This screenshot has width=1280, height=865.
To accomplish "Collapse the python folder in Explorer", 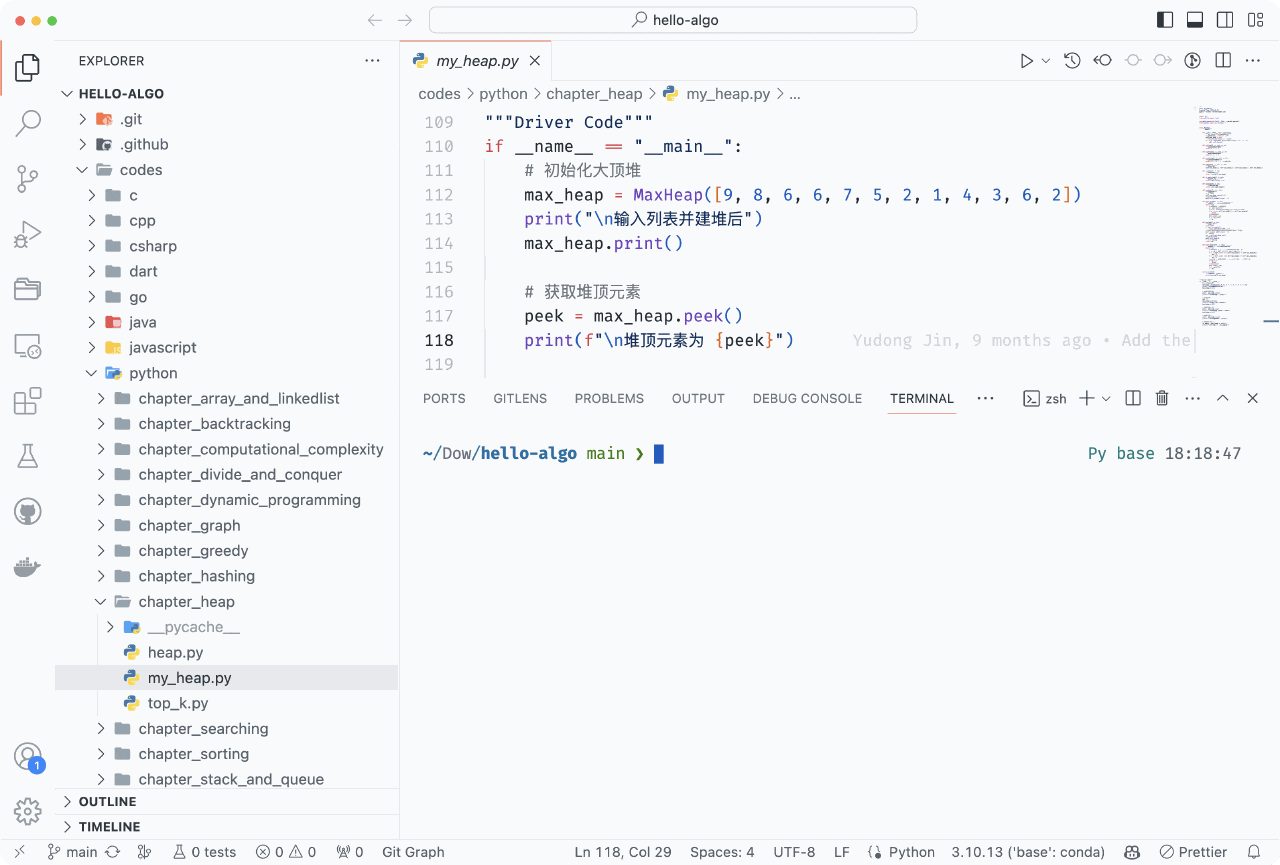I will [x=91, y=372].
